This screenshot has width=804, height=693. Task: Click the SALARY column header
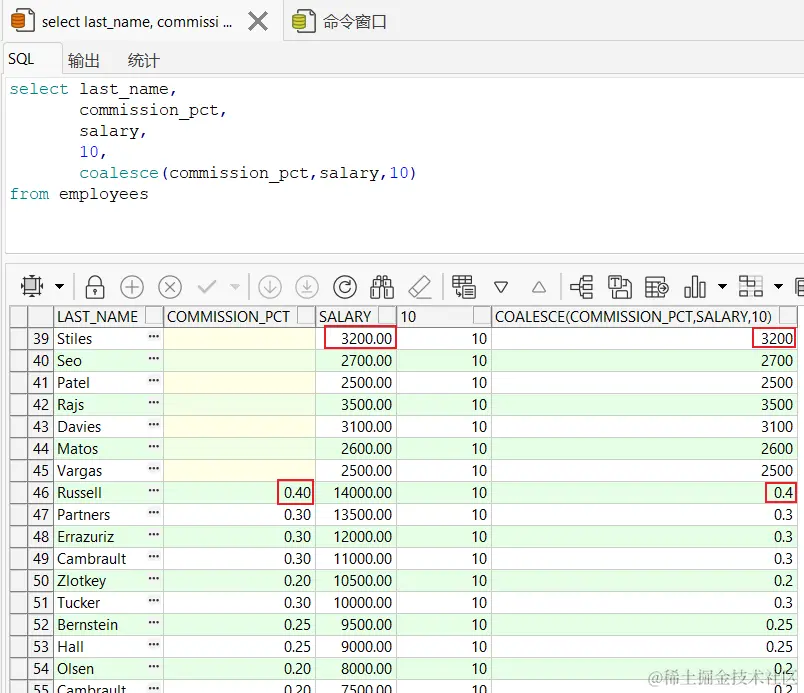[345, 317]
